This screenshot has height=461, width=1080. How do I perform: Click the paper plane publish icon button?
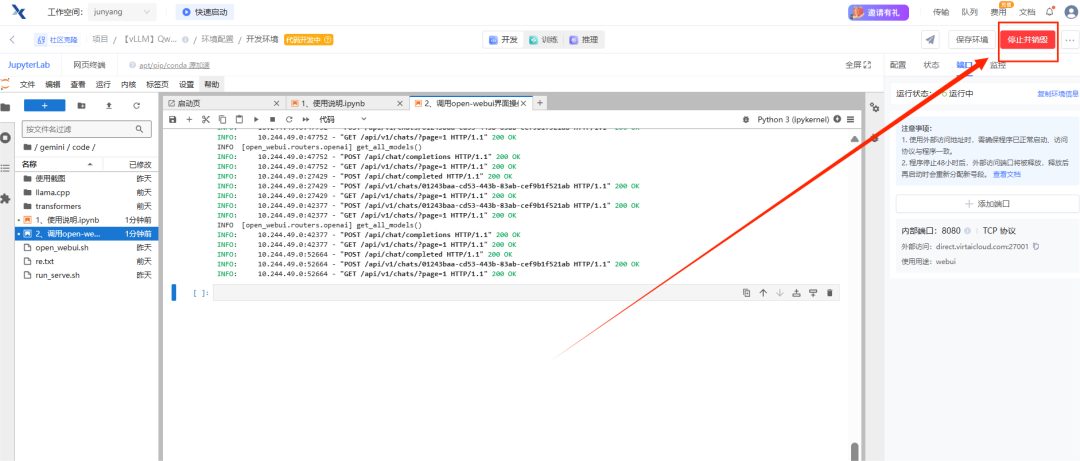(931, 40)
